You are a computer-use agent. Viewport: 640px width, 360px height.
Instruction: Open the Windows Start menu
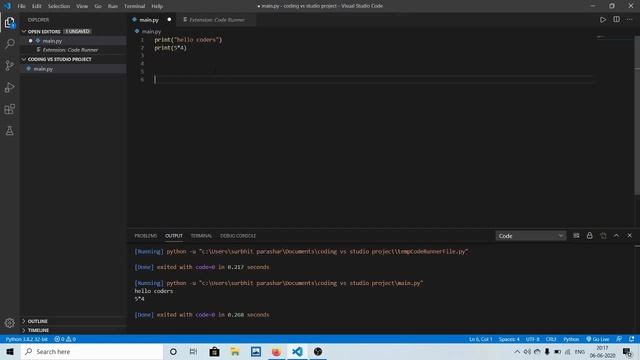coord(10,351)
